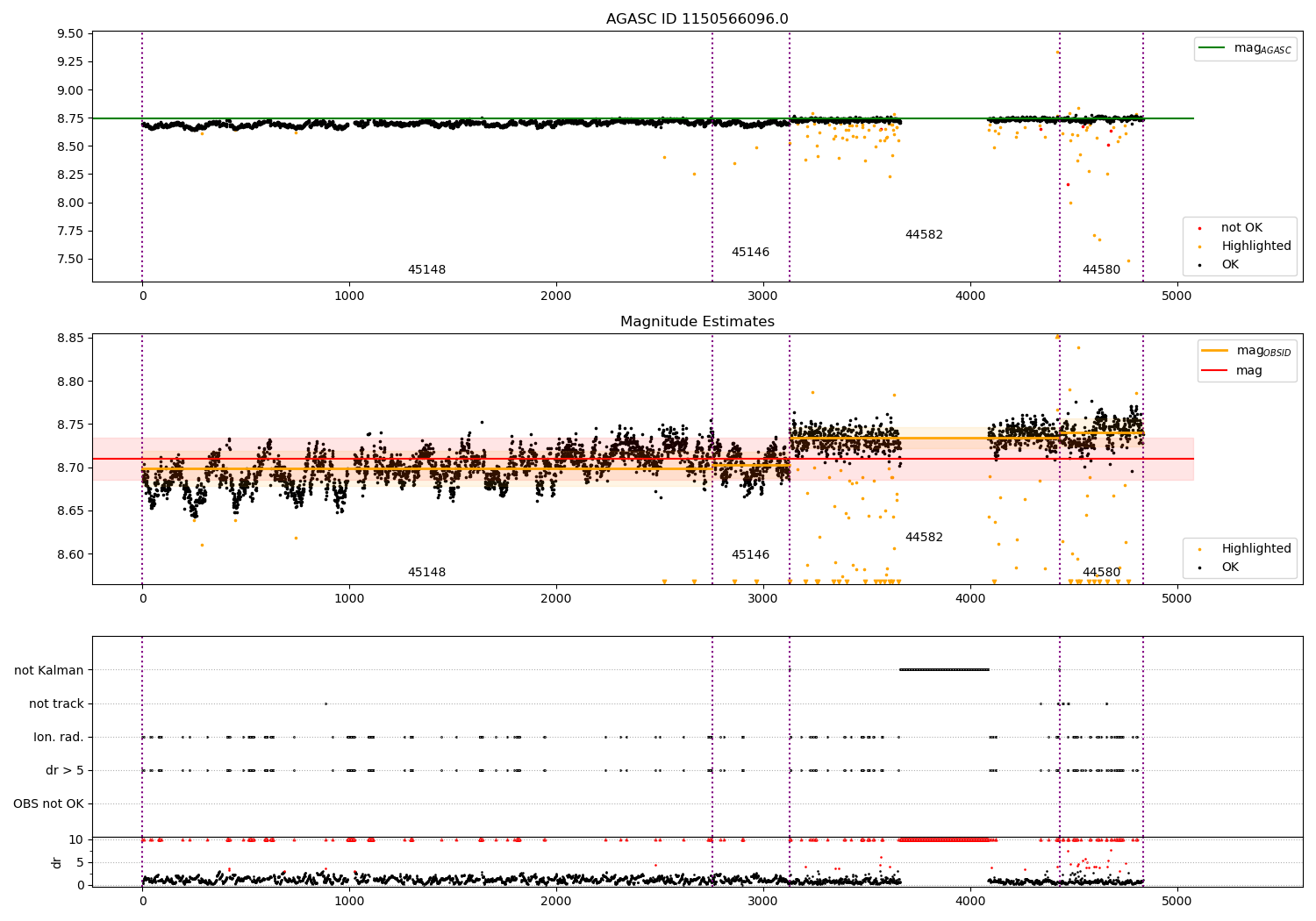Click the dense red dr=10 marker band in bottom panel
Image resolution: width=1316 pixels, height=921 pixels.
pos(946,839)
